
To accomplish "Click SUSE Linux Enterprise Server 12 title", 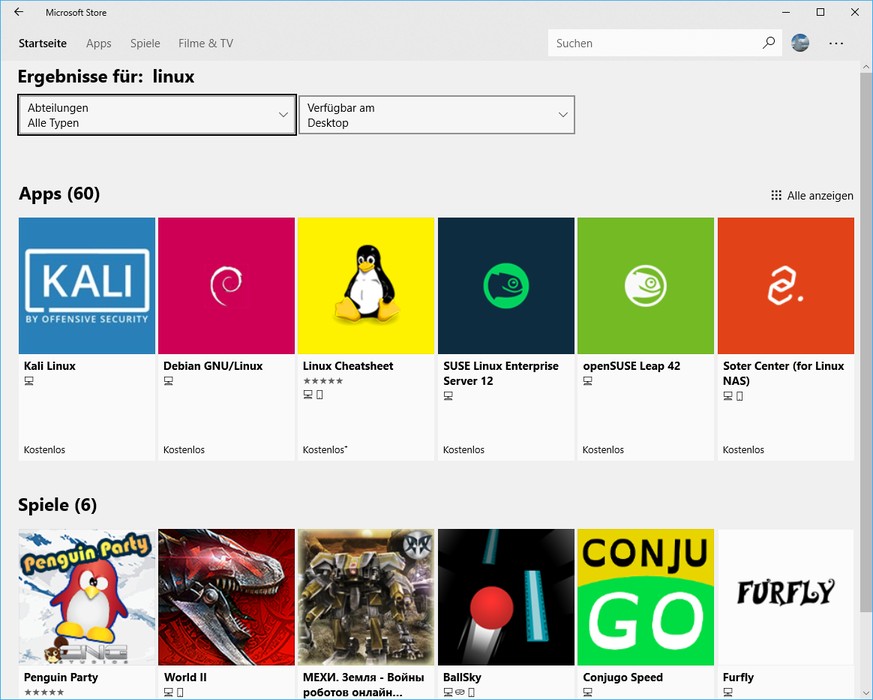I will pos(501,373).
